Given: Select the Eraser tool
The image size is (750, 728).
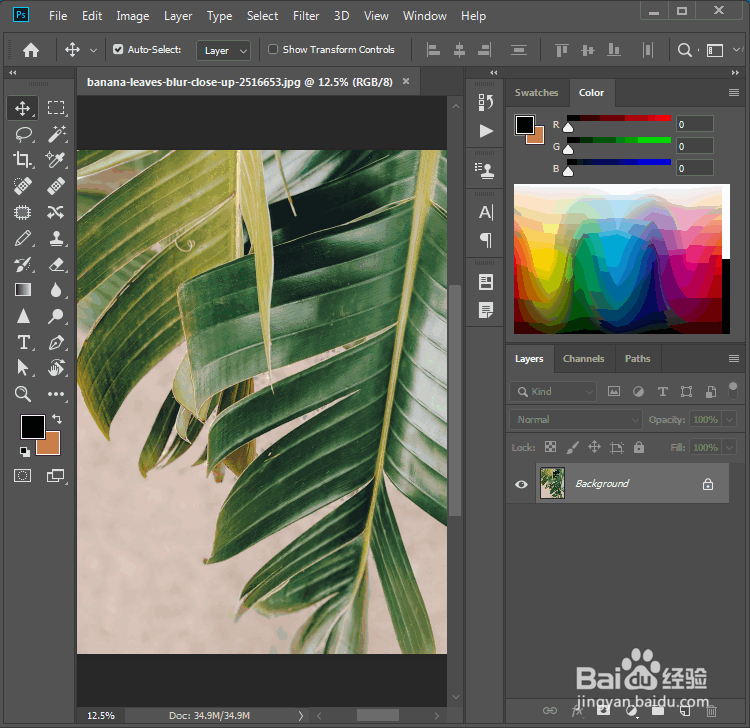Looking at the screenshot, I should [56, 264].
